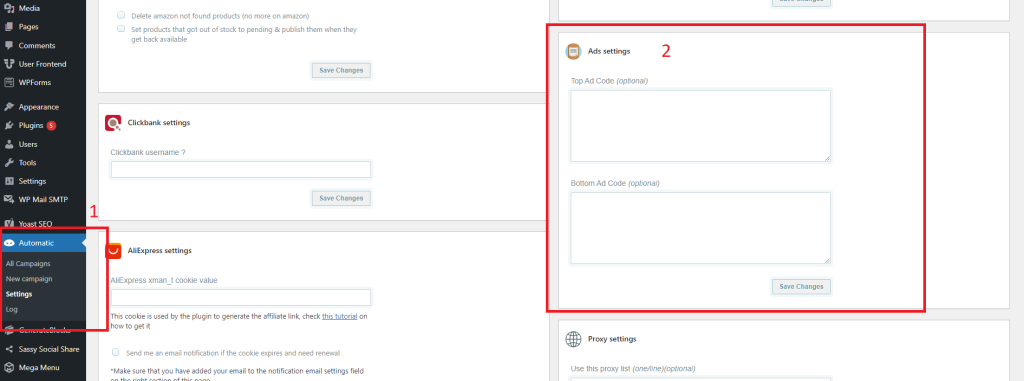Image resolution: width=1024 pixels, height=381 pixels.
Task: Open 'this tutorial' link
Action: [x=340, y=316]
